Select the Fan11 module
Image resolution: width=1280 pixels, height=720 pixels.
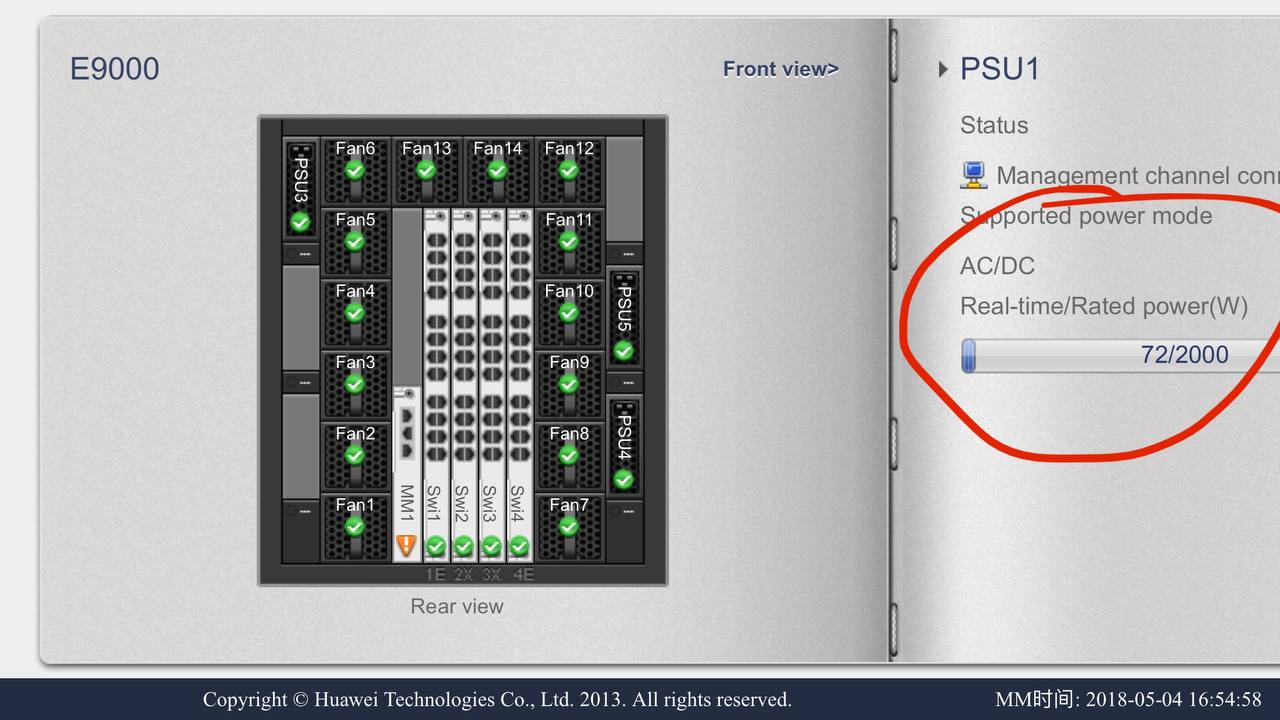pos(569,242)
